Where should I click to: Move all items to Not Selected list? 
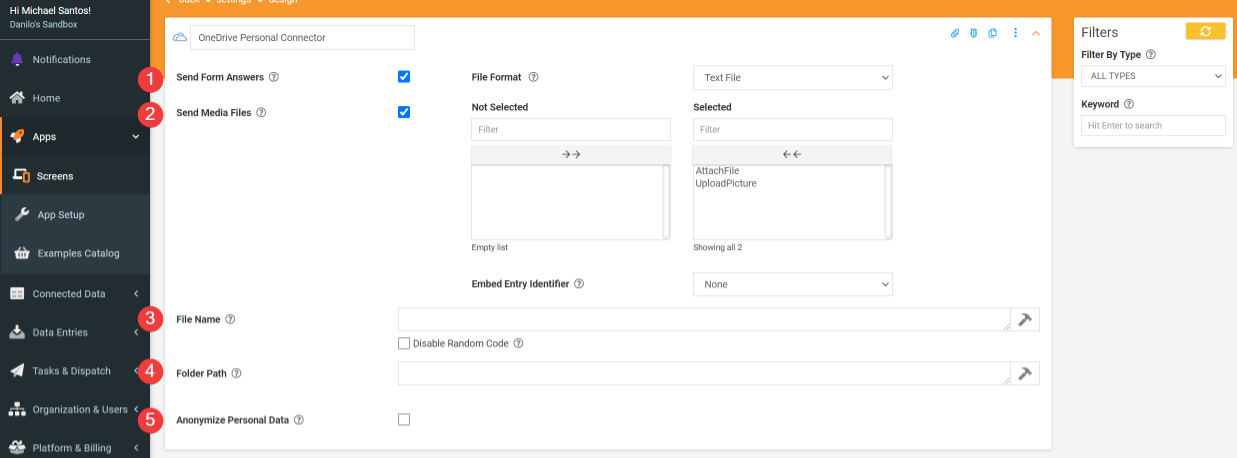(792, 154)
